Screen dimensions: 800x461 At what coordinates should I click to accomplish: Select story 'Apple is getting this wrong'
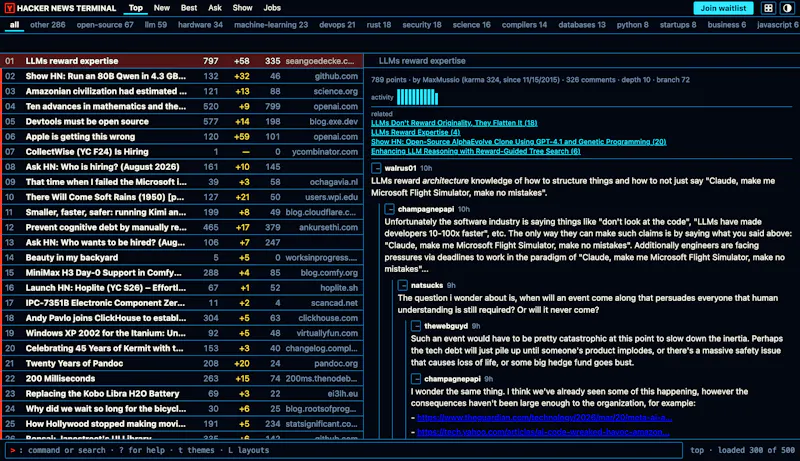183,137
